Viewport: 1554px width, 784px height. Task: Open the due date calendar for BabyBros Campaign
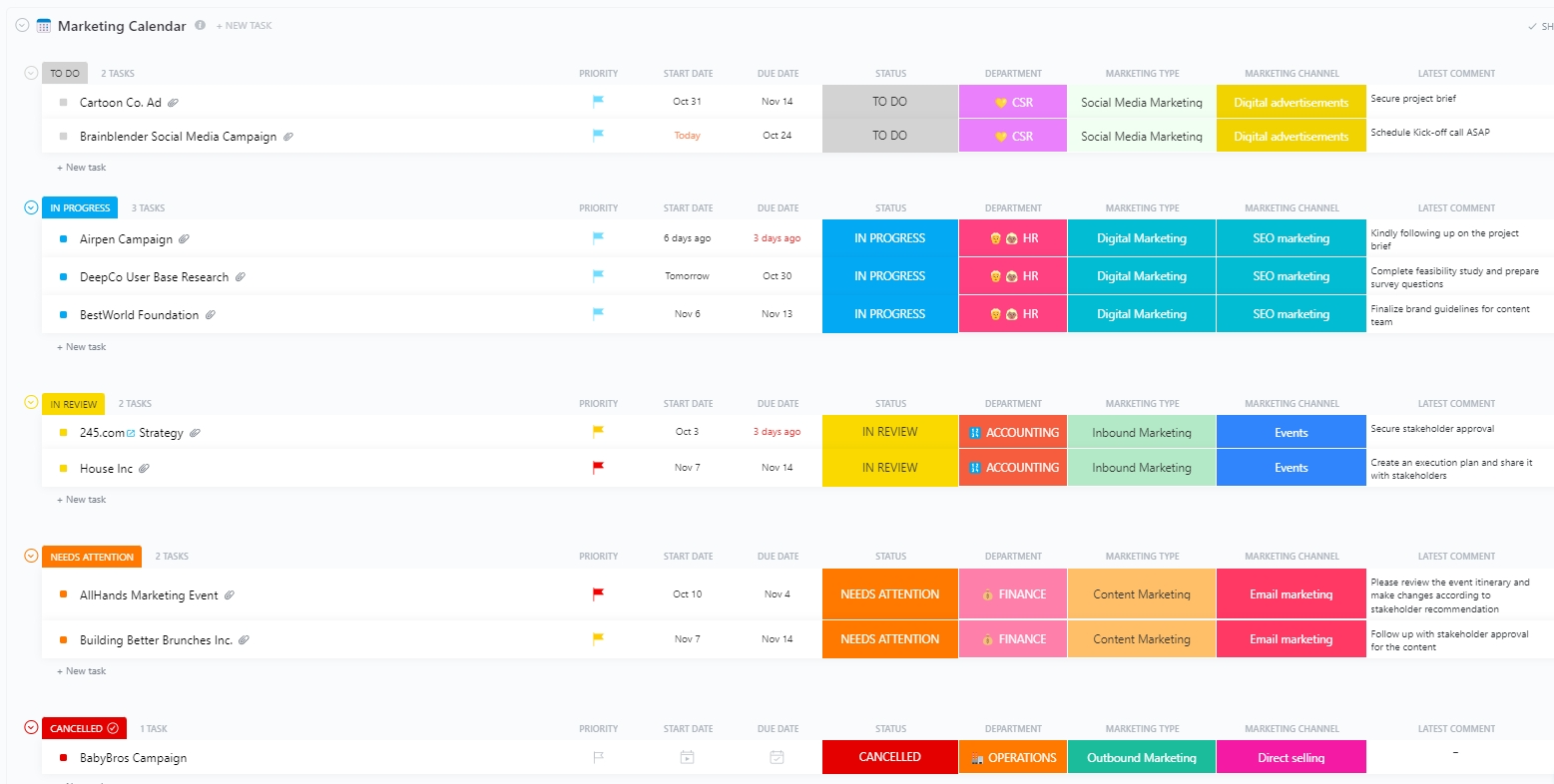tap(777, 757)
